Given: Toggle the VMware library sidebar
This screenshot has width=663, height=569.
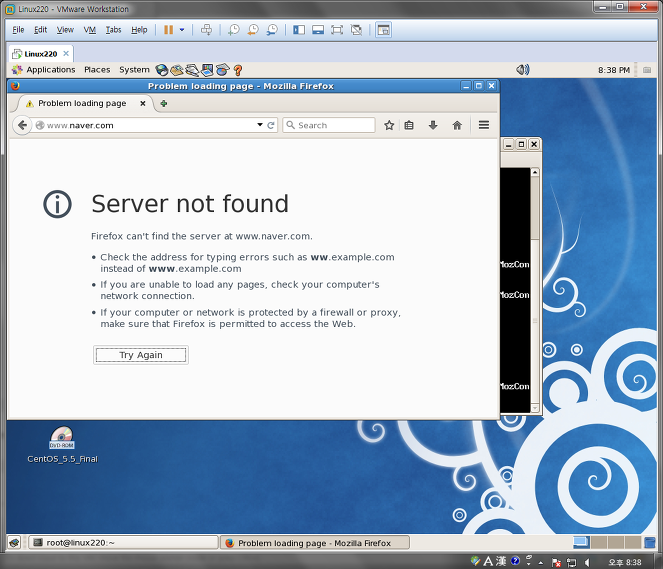Looking at the screenshot, I should [299, 30].
